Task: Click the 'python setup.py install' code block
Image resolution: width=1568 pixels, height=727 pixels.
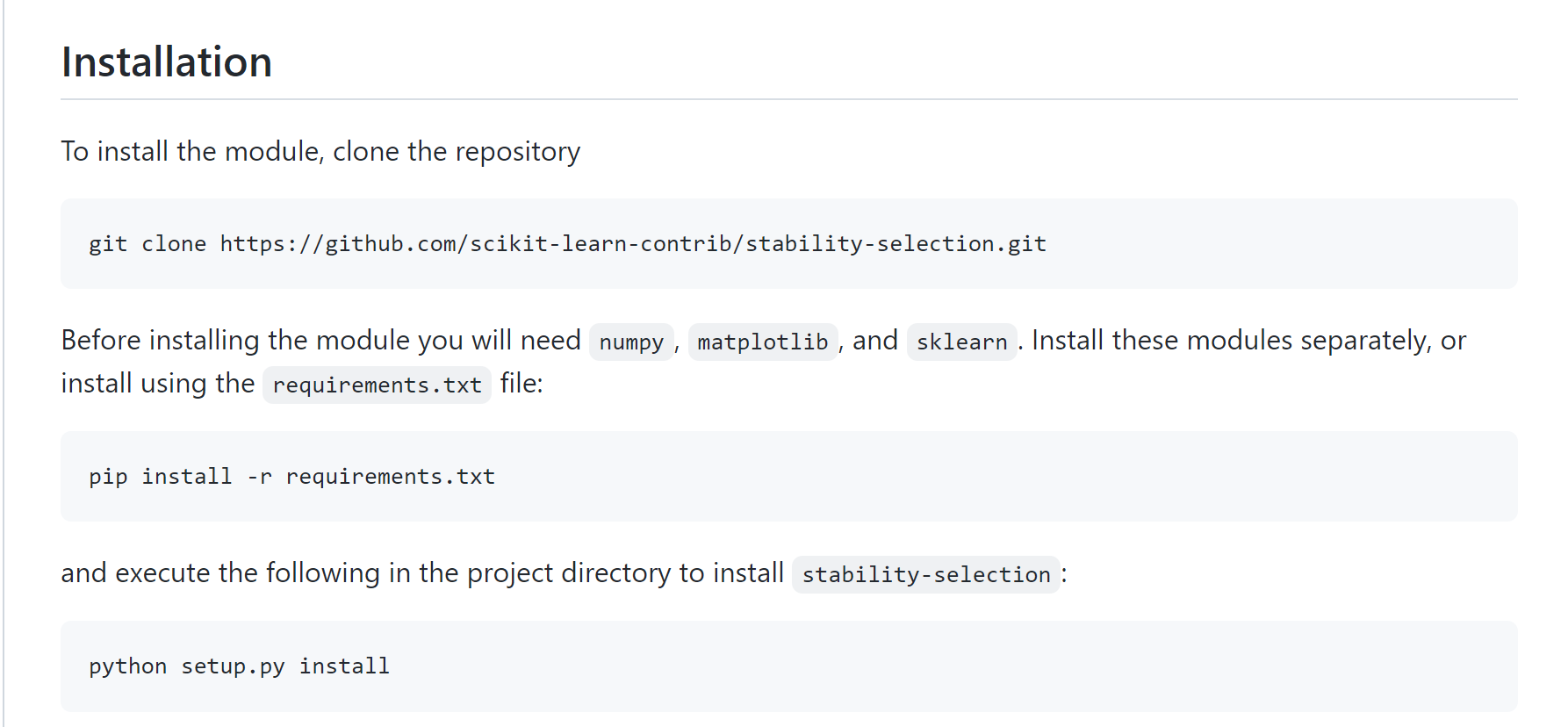Action: point(788,666)
